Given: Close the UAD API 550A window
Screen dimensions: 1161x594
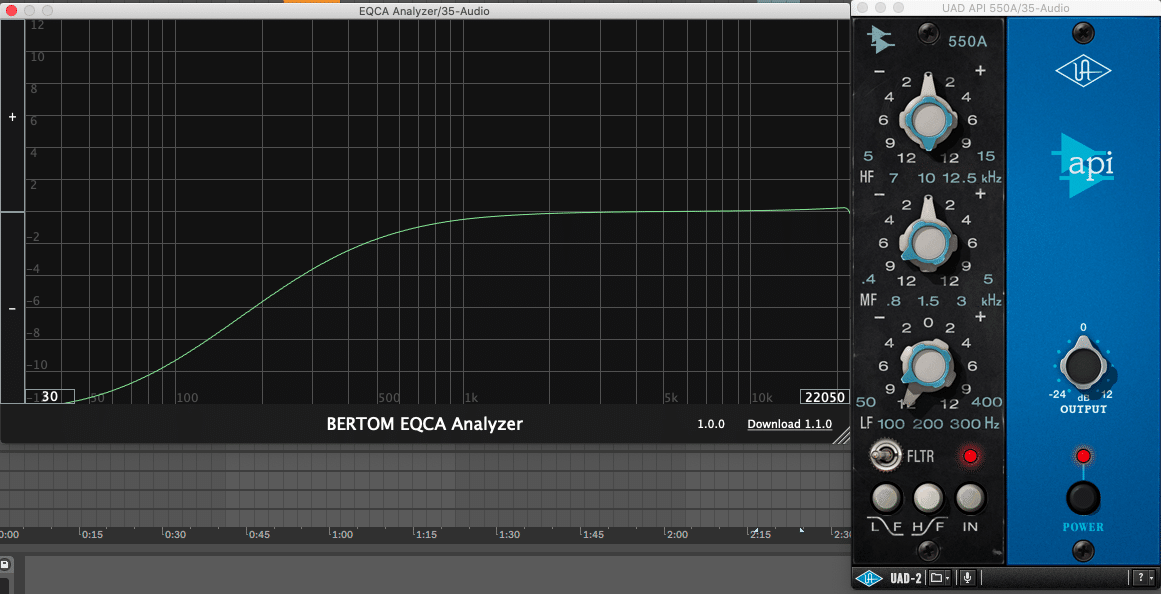Looking at the screenshot, I should (863, 7).
